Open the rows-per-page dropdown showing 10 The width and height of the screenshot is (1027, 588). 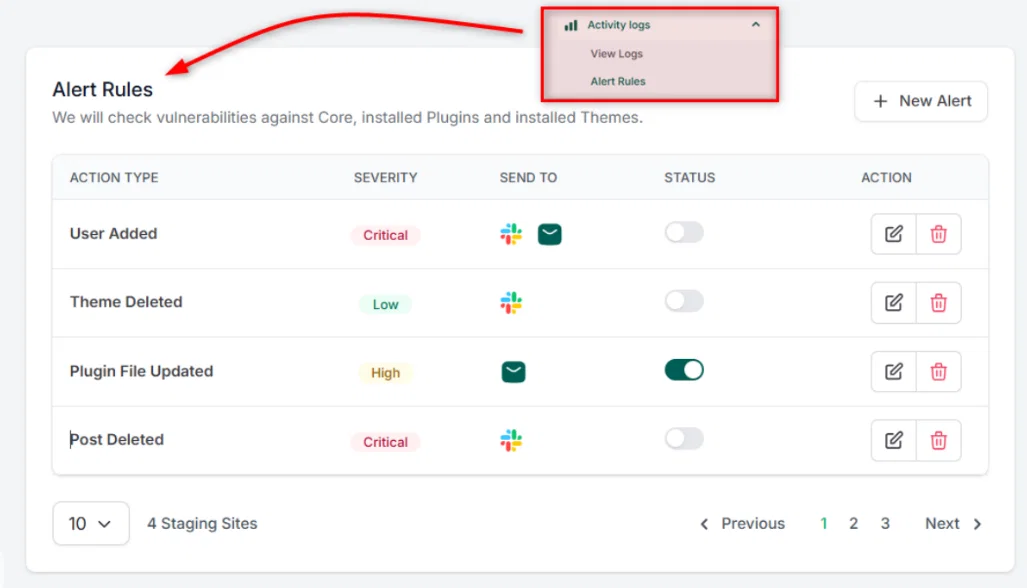pos(90,523)
